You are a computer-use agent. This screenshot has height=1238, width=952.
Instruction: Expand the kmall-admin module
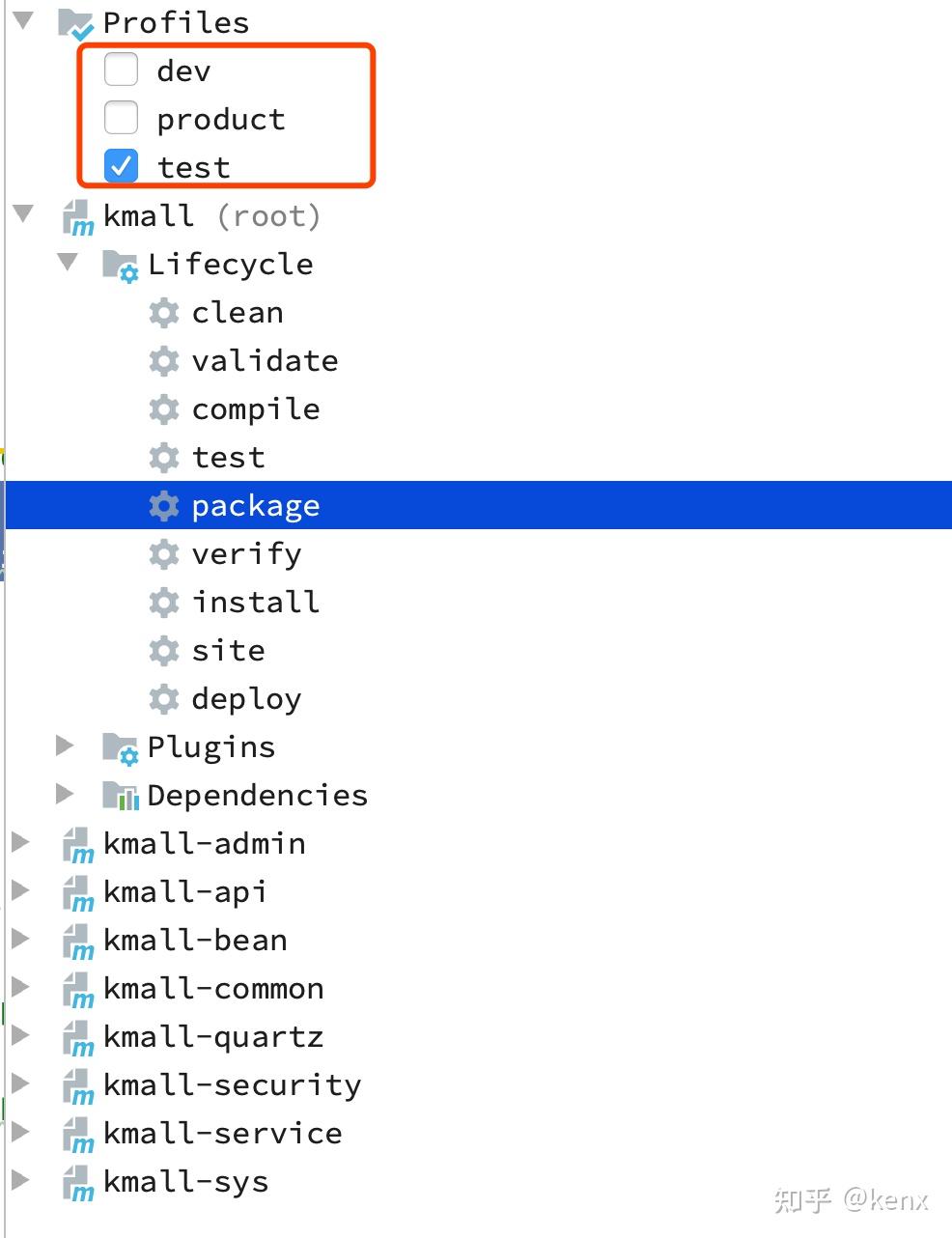click(x=22, y=842)
